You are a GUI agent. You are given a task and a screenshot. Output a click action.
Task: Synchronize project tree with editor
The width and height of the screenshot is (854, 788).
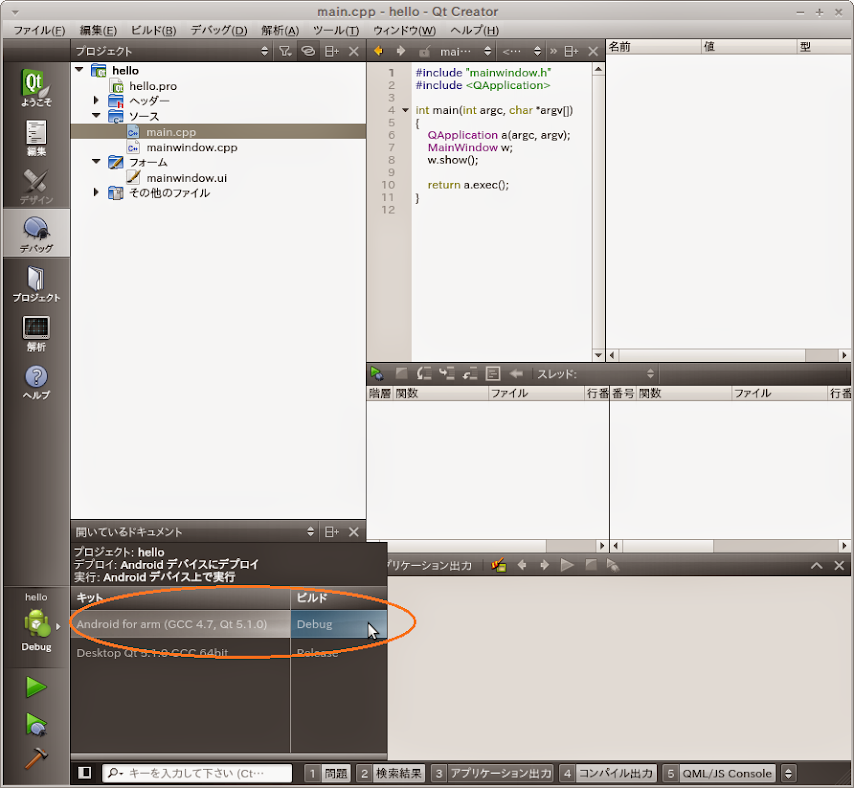(x=308, y=51)
